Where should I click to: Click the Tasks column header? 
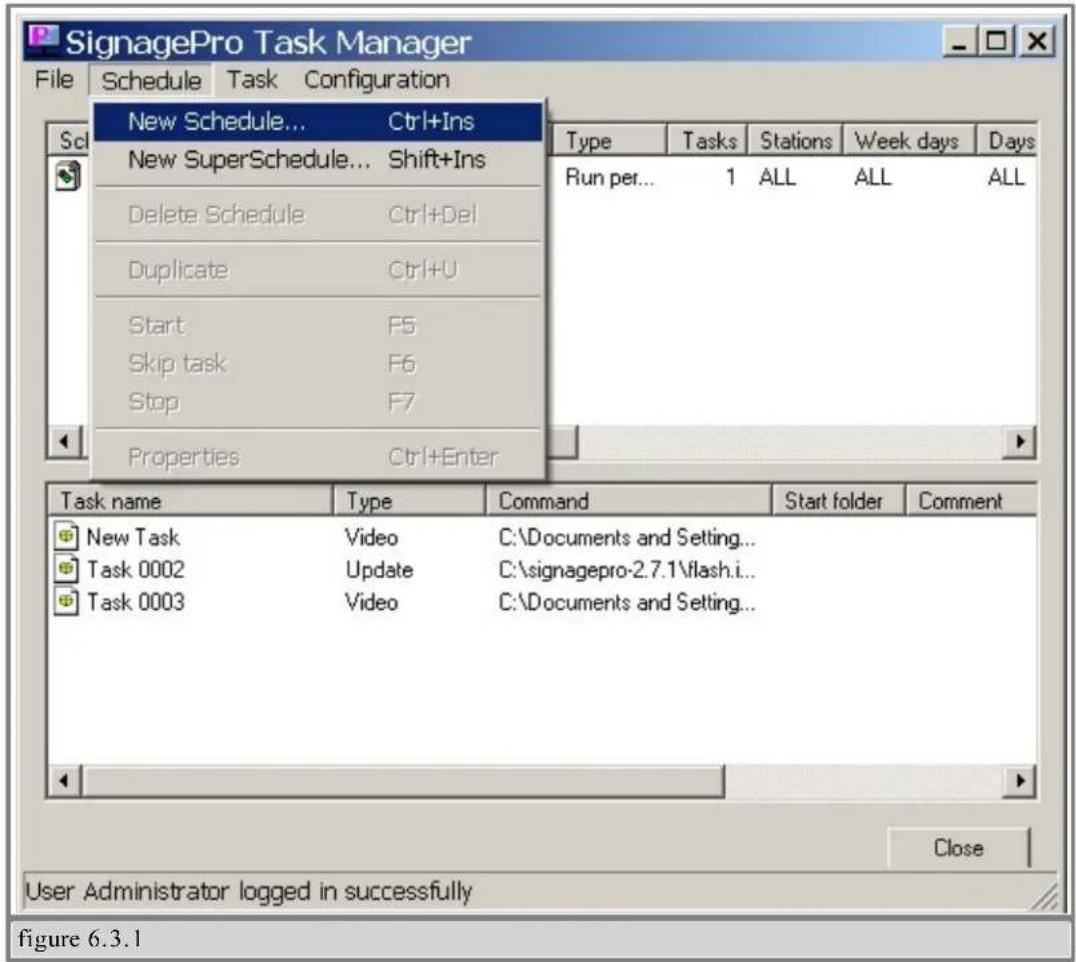pos(708,141)
